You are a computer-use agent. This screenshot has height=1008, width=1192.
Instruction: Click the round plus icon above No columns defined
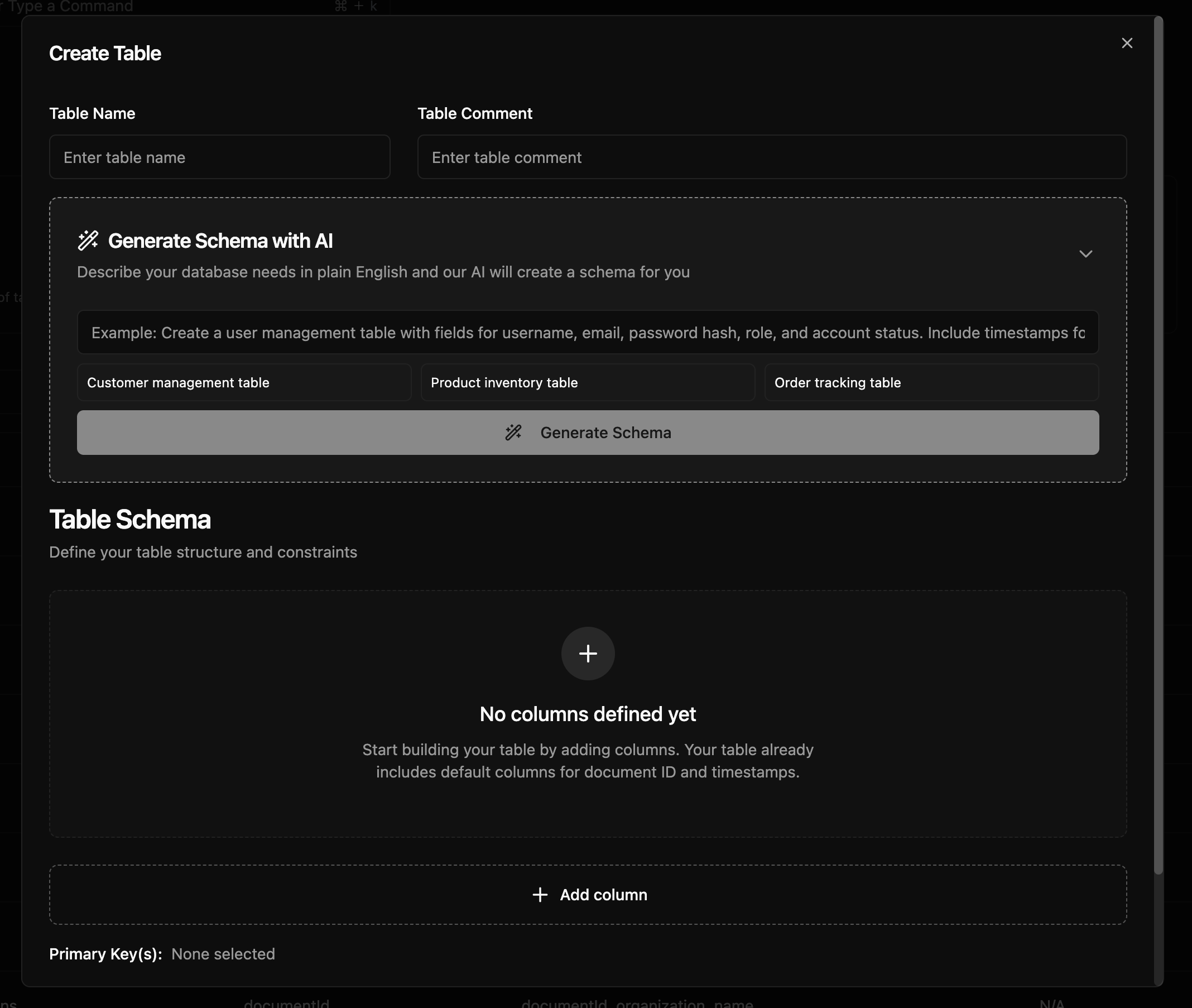pyautogui.click(x=588, y=653)
